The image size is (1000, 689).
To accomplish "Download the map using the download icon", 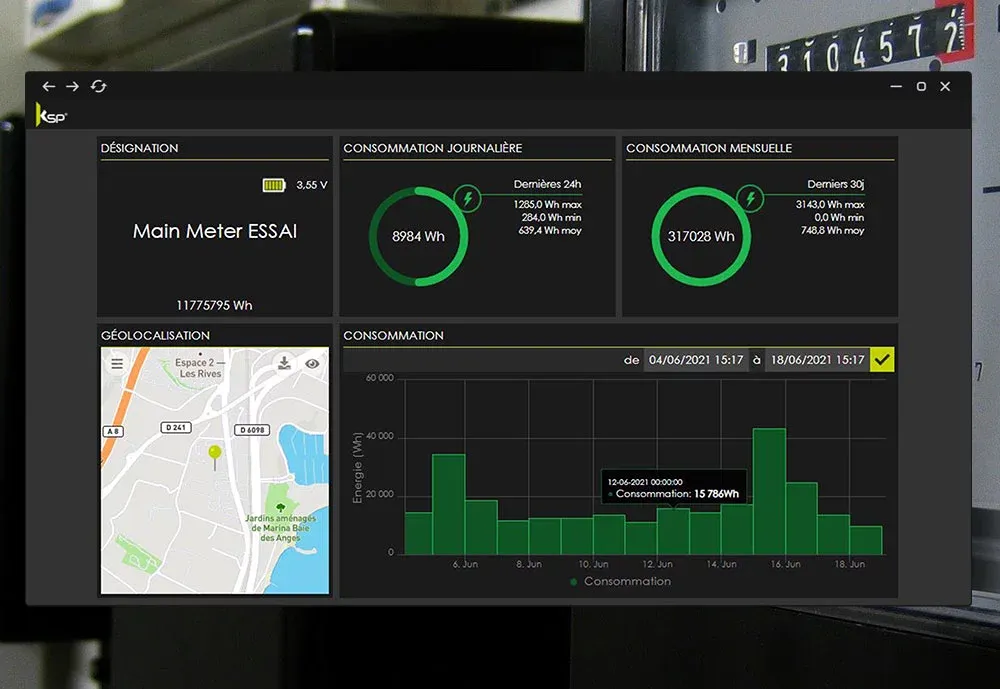I will click(284, 364).
